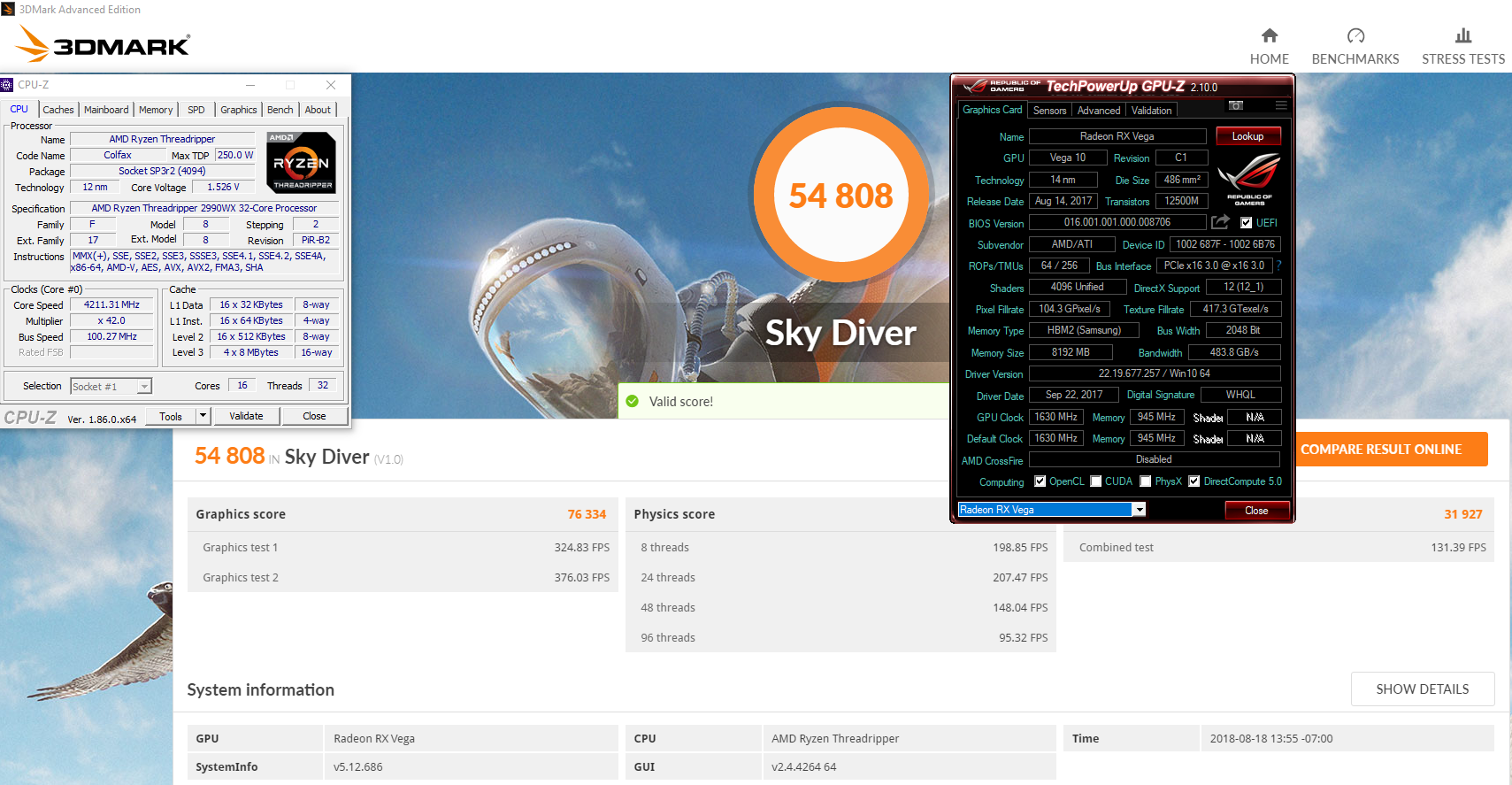The height and width of the screenshot is (785, 1512).
Task: Click the Lookup button in GPU-Z
Action: 1247,136
